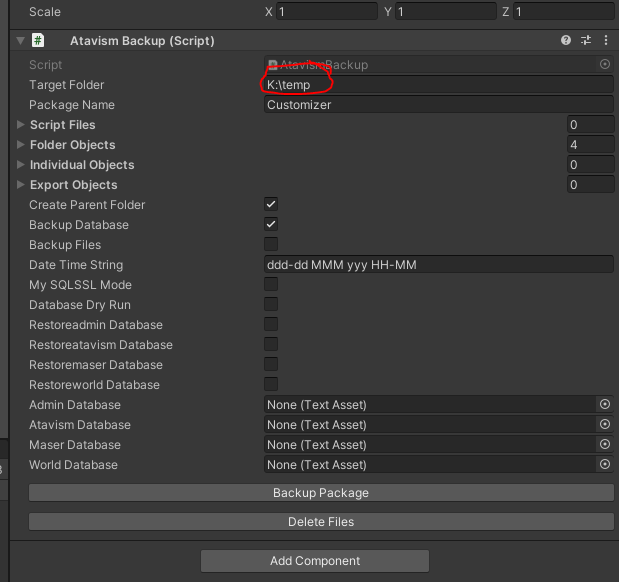Click the script hash icon in header

(38, 41)
